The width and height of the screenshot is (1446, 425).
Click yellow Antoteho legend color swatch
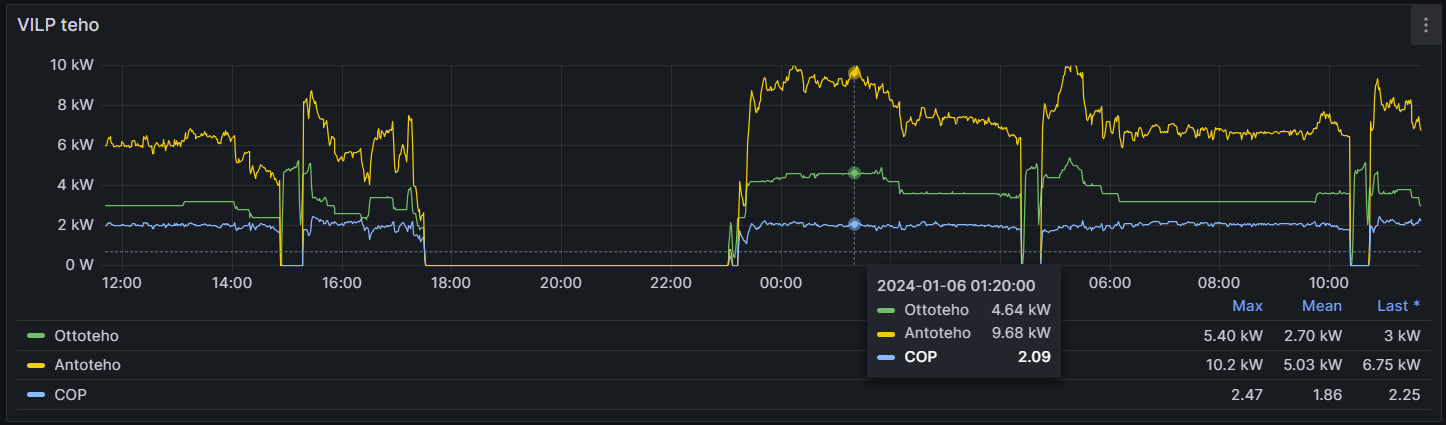[36, 365]
